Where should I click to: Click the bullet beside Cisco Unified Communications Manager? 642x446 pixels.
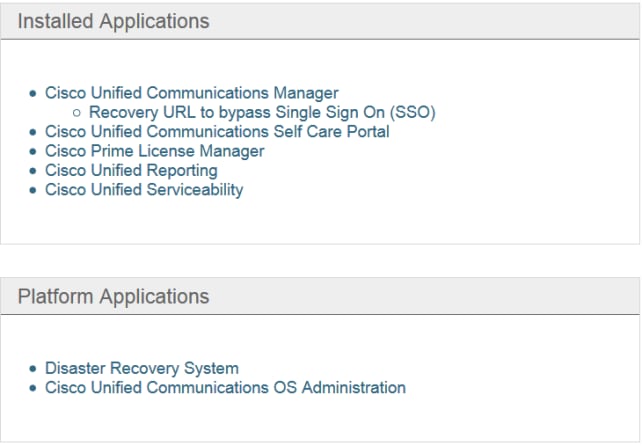(35, 93)
